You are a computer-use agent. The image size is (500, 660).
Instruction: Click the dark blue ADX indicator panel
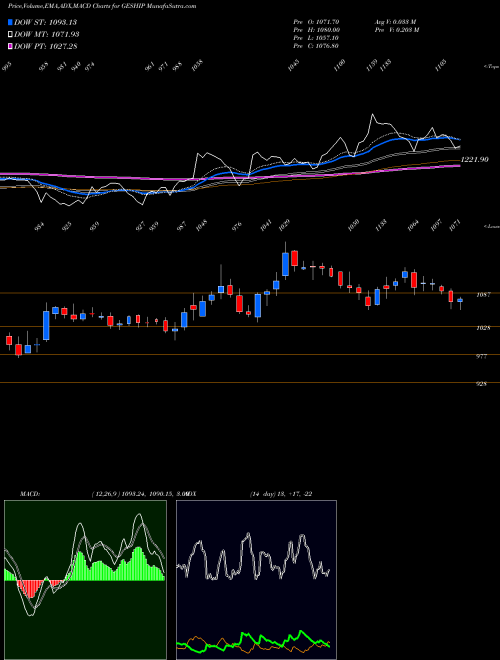tap(256, 580)
